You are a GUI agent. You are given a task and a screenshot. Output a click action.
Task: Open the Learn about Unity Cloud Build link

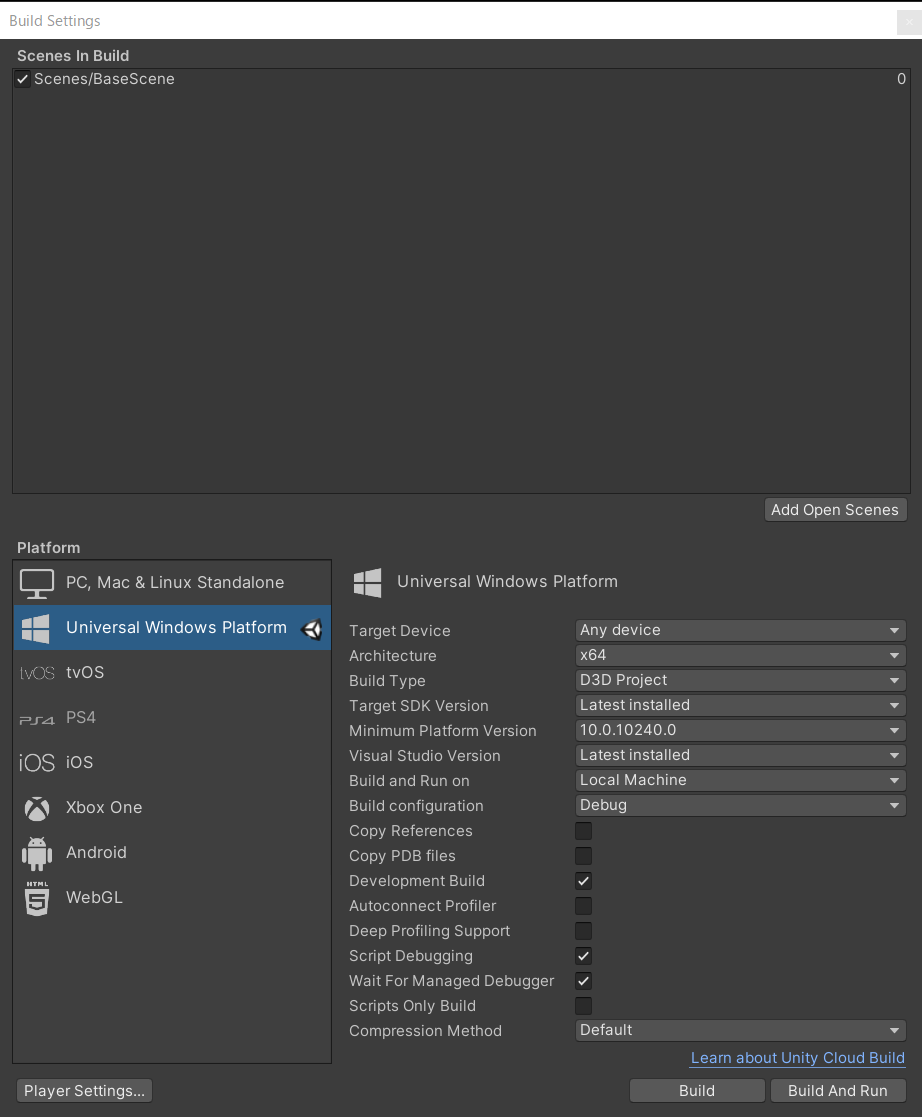coord(797,1058)
